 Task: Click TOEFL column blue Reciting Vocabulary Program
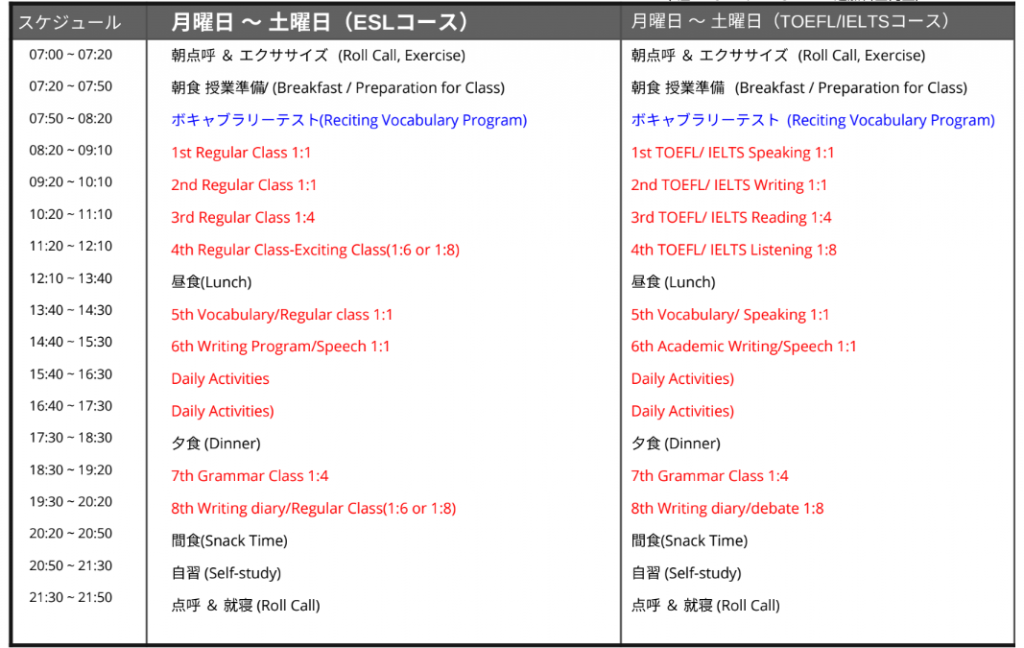pyautogui.click(x=812, y=120)
